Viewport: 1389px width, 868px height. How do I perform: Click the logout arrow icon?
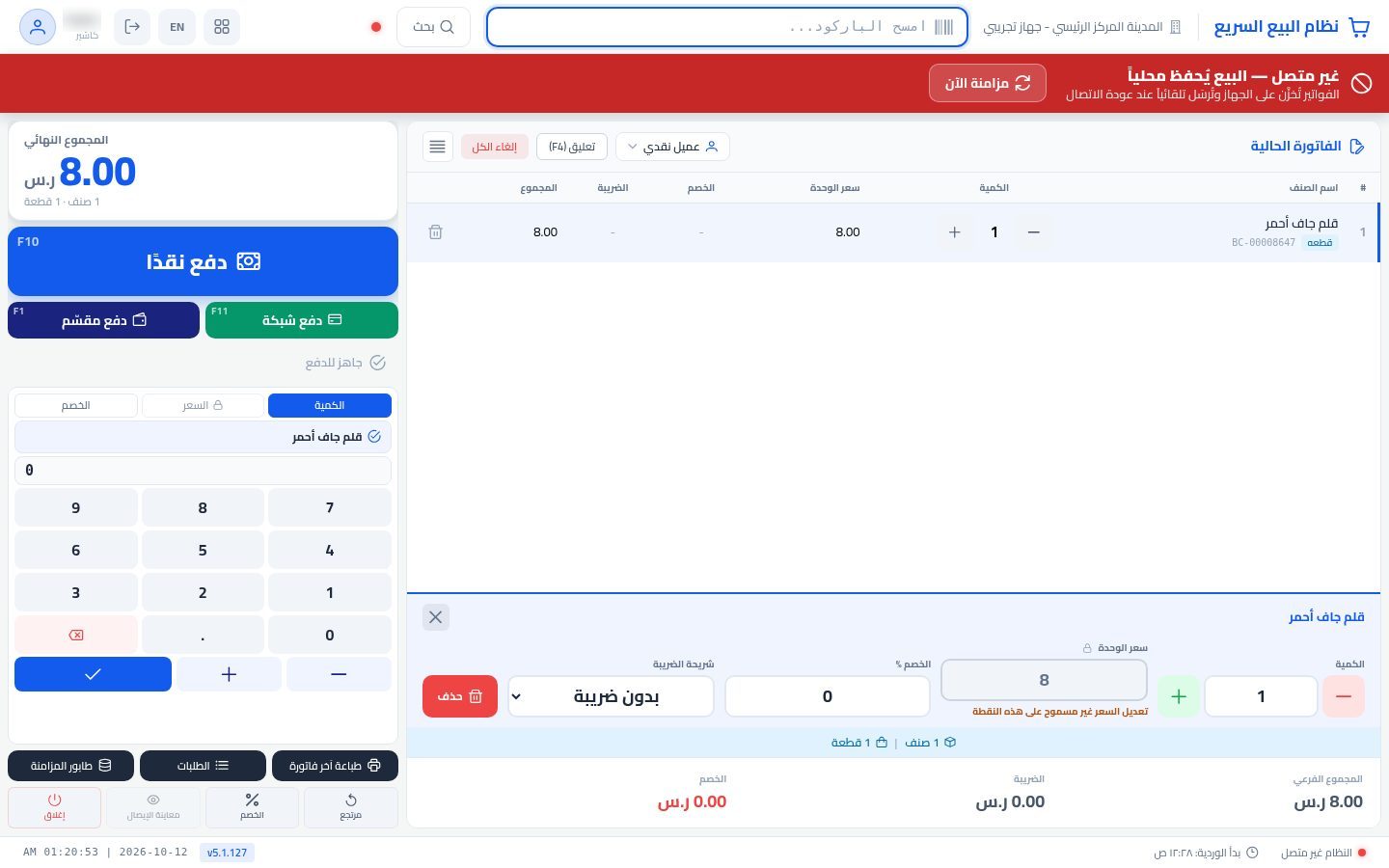(x=132, y=27)
